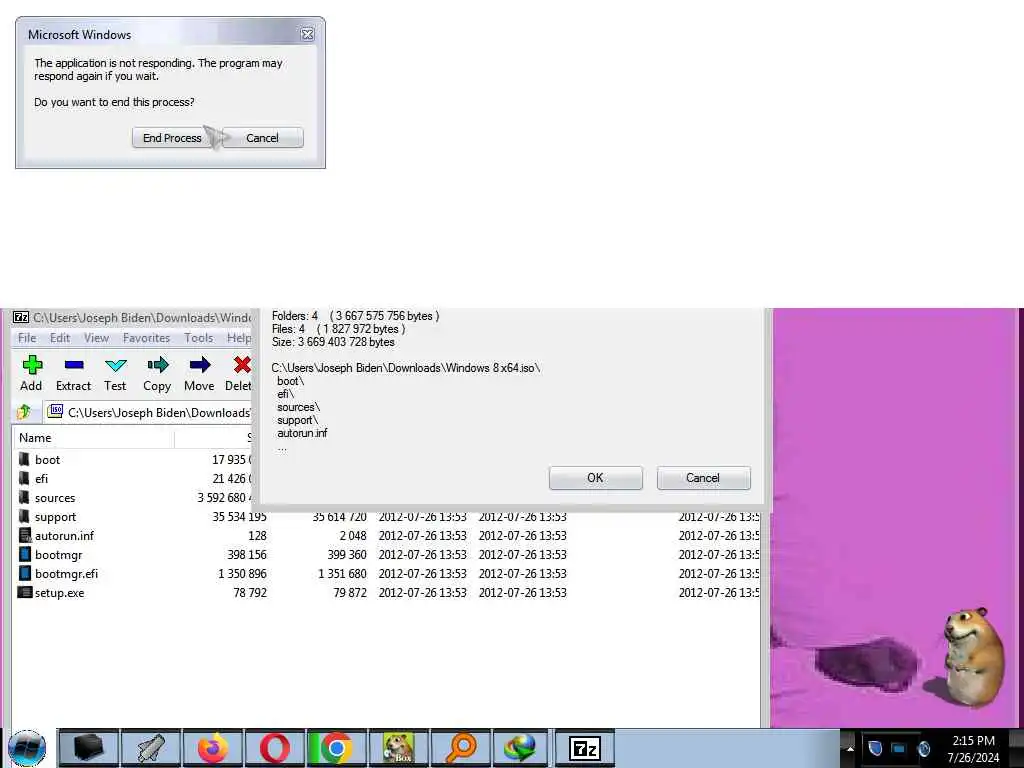Select the efi folder row
1024x768 pixels.
(134, 479)
